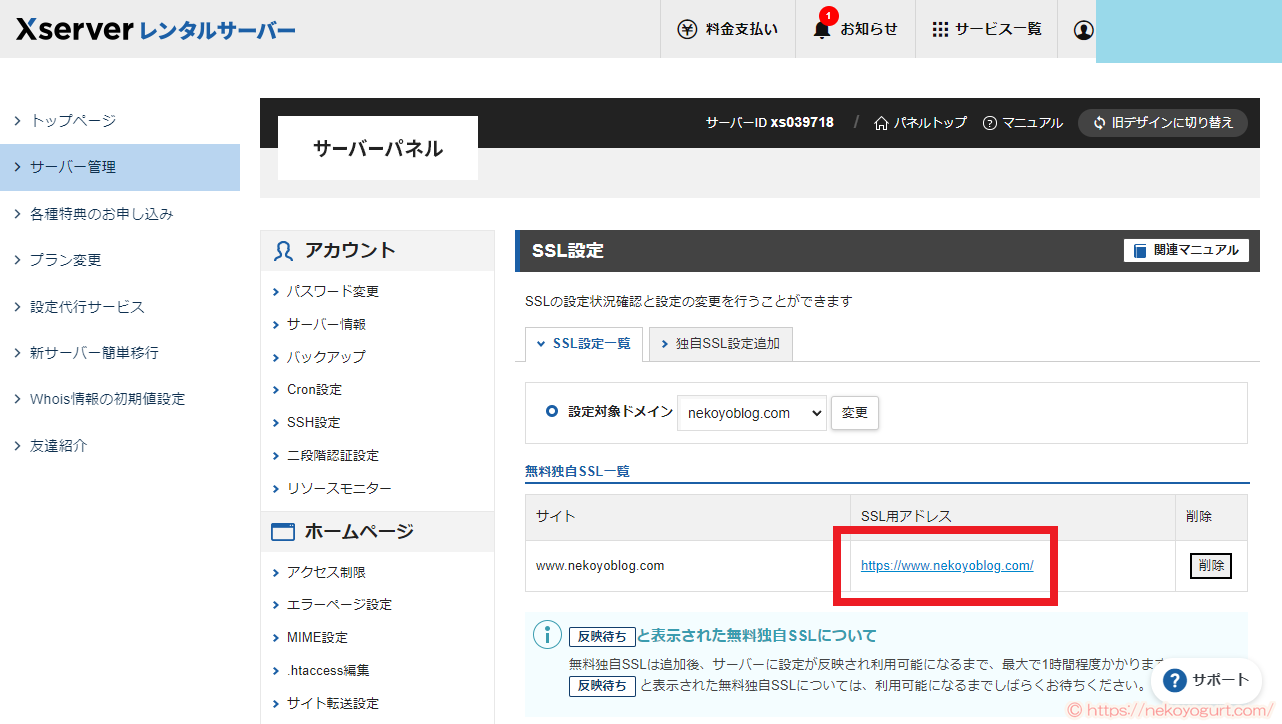Click the 関連マニュアル document icon
1282x724 pixels.
coord(1141,250)
